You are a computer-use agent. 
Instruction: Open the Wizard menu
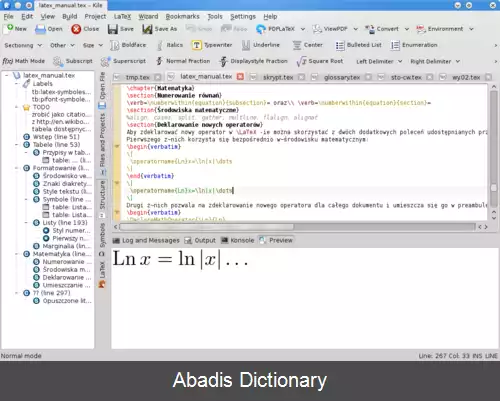pos(148,17)
